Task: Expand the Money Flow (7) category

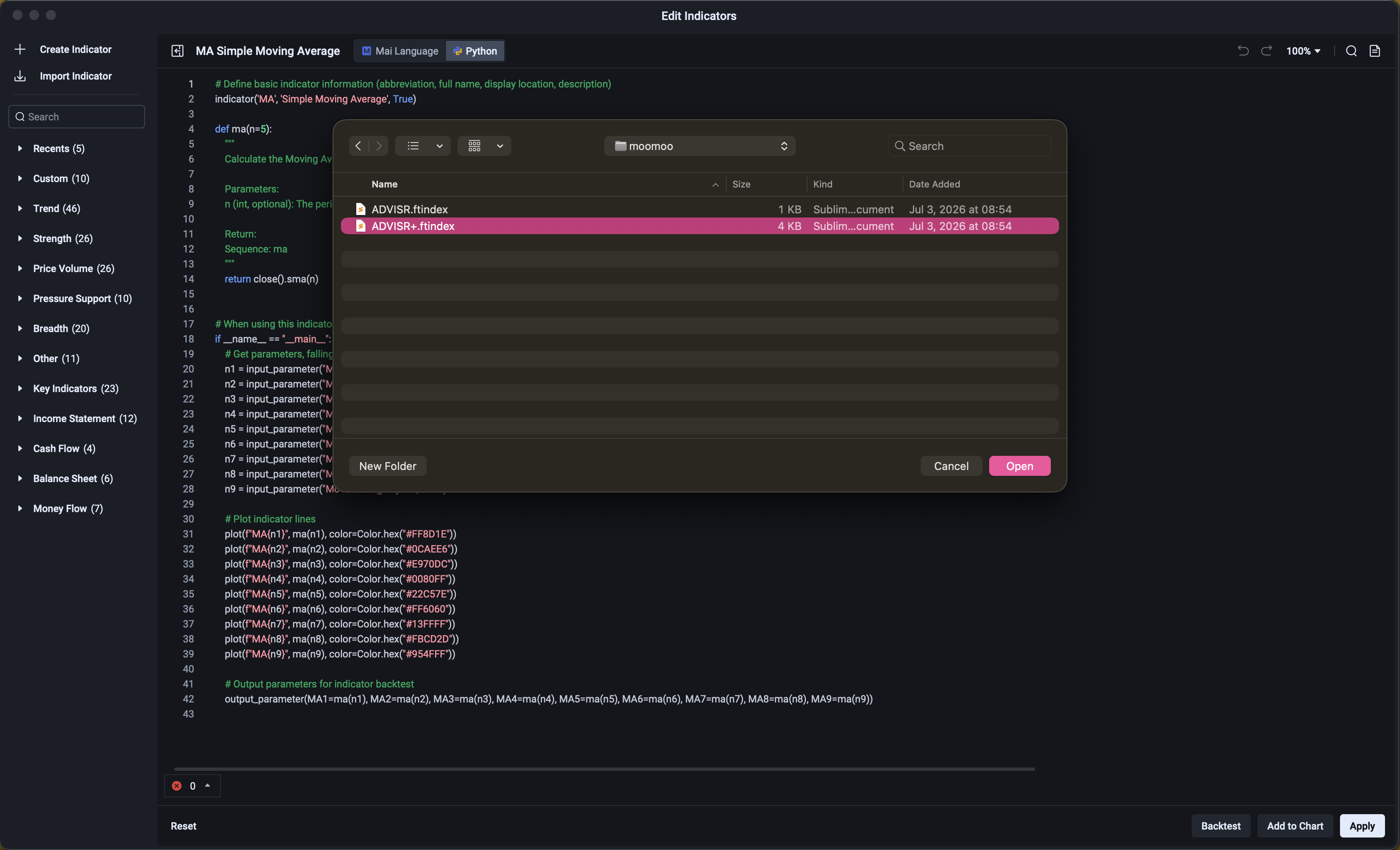Action: (20, 508)
